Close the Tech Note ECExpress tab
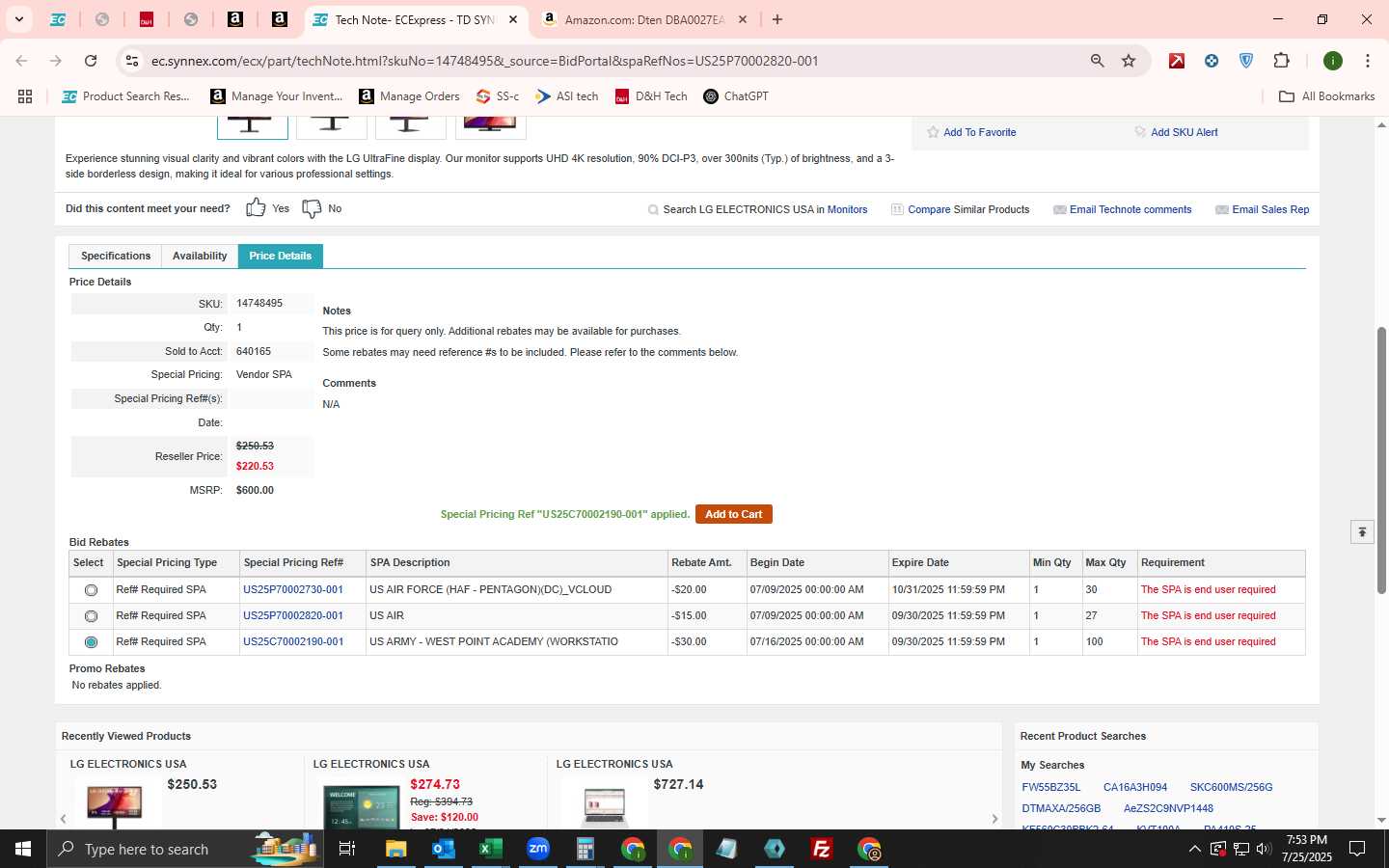1389x868 pixels. 513,19
